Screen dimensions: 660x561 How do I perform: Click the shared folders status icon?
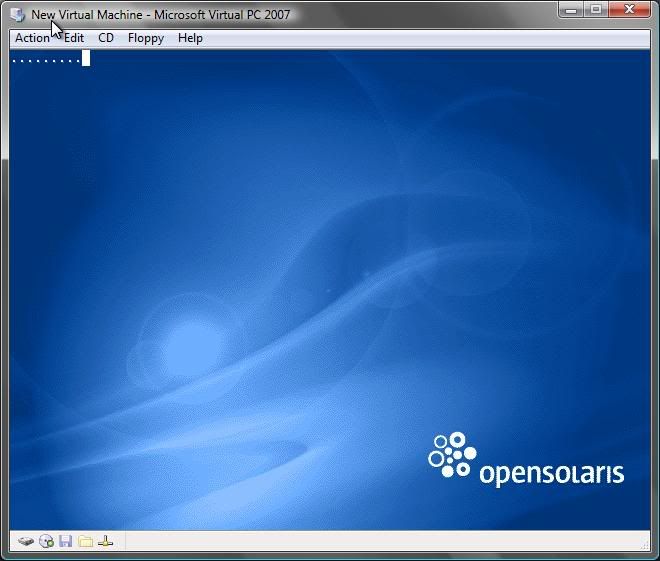tap(85, 541)
